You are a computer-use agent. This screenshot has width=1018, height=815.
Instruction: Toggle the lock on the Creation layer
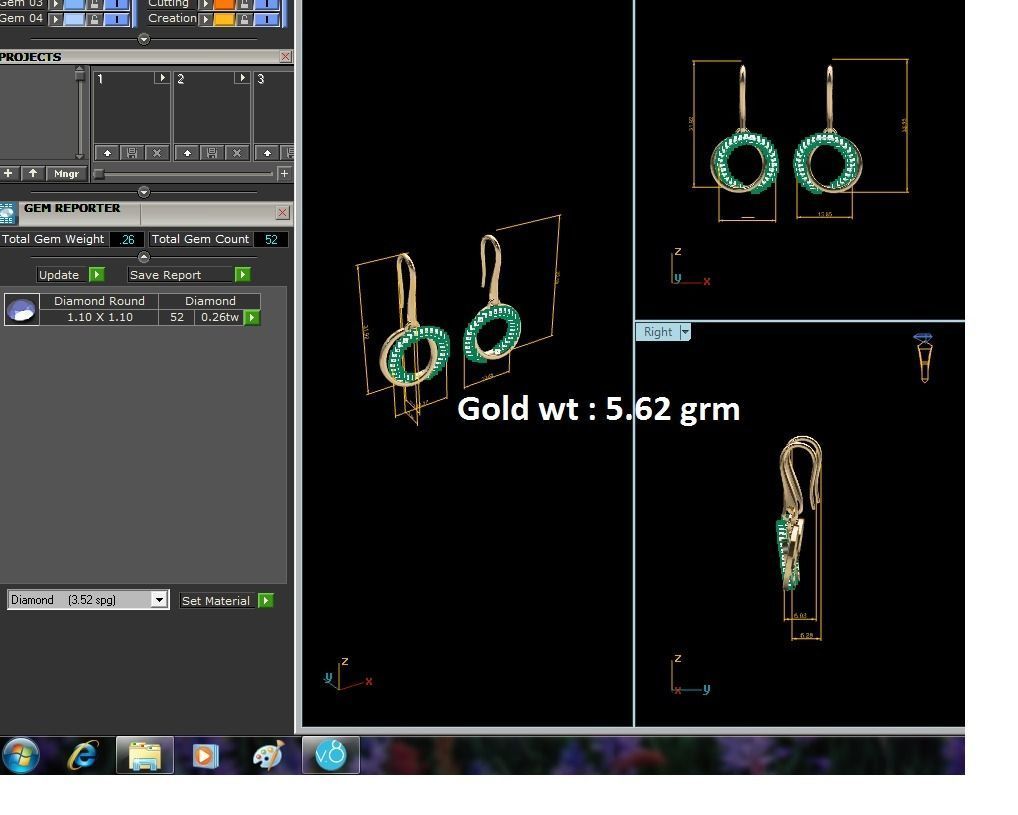pyautogui.click(x=245, y=19)
